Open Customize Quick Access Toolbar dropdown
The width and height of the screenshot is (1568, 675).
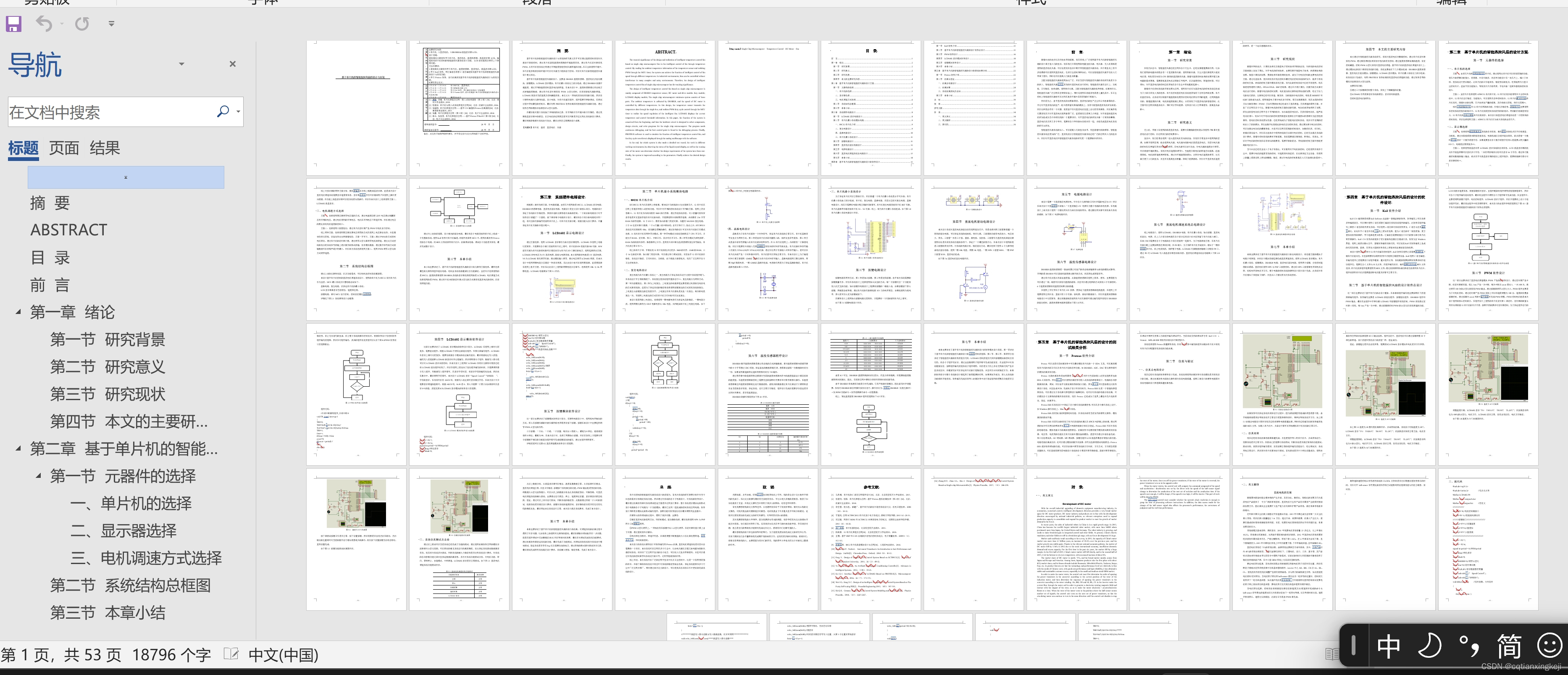click(x=111, y=24)
